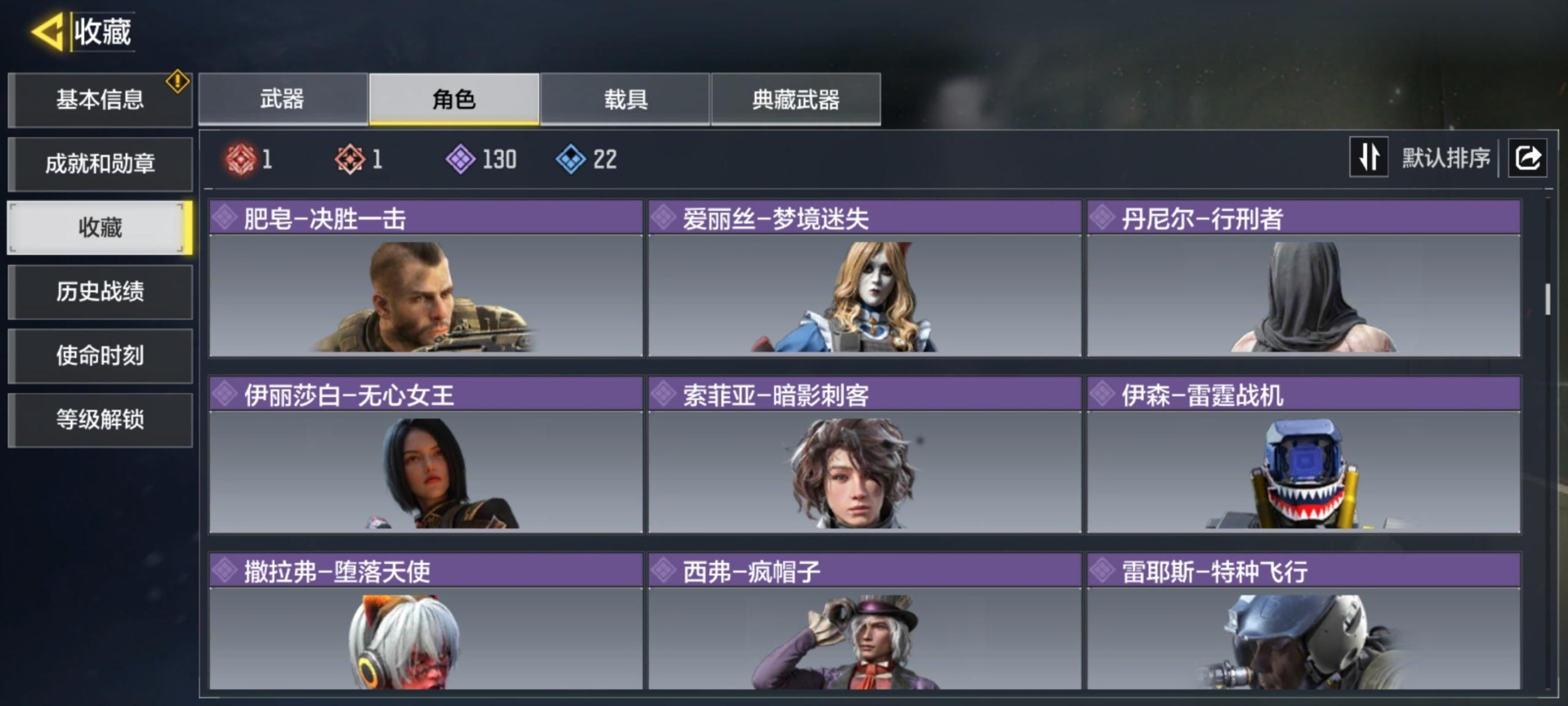Go to the 使命时刻 section
The image size is (1568, 706).
point(100,355)
